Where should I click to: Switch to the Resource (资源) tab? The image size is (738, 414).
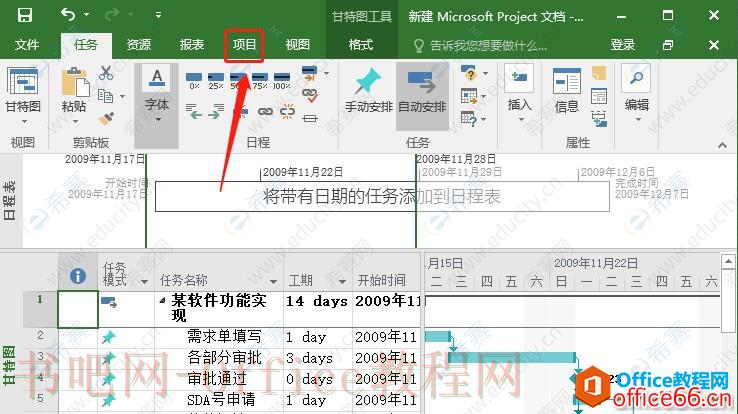(139, 45)
